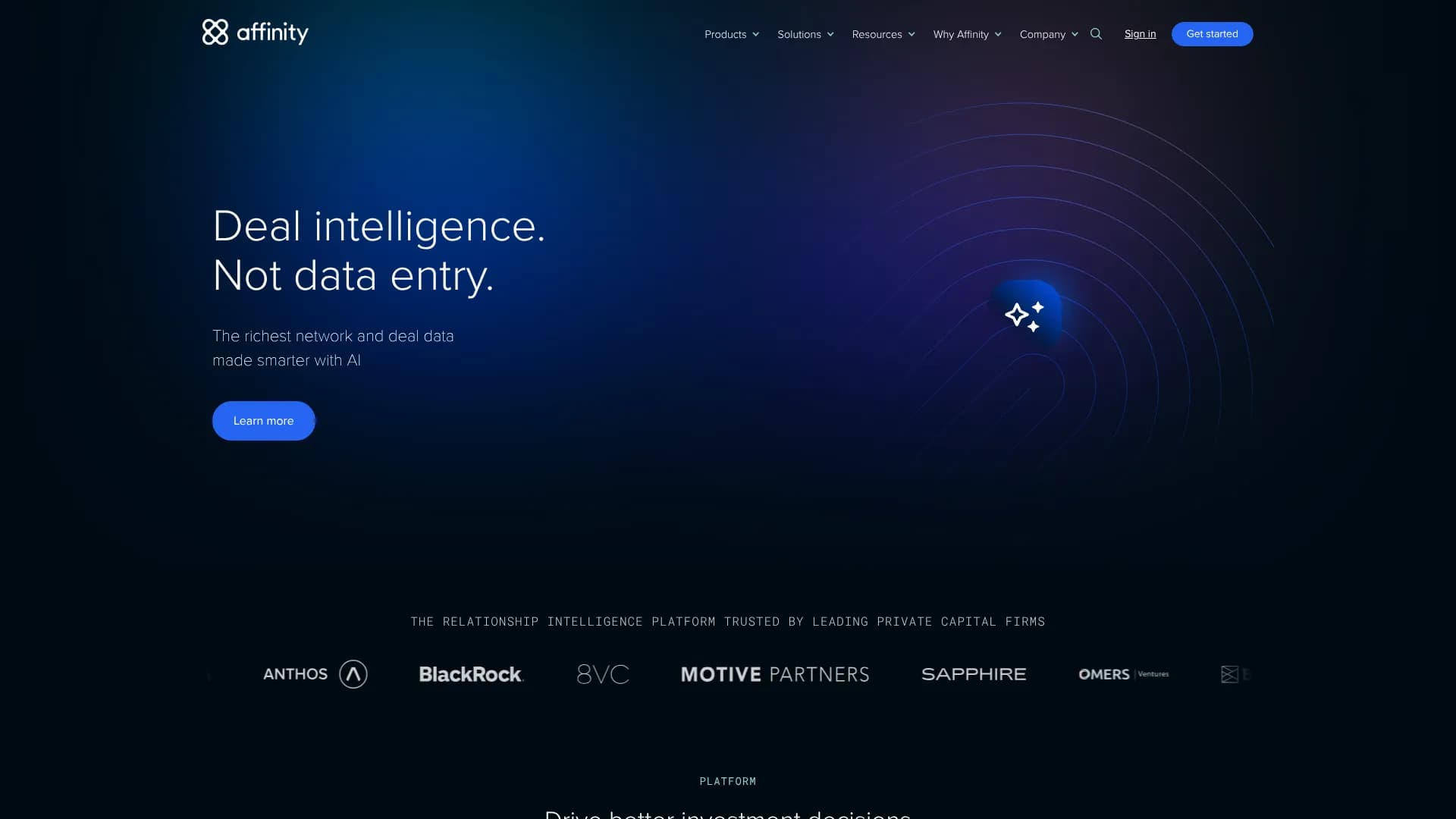
Task: Open the Why Affinity menu
Action: tap(967, 35)
